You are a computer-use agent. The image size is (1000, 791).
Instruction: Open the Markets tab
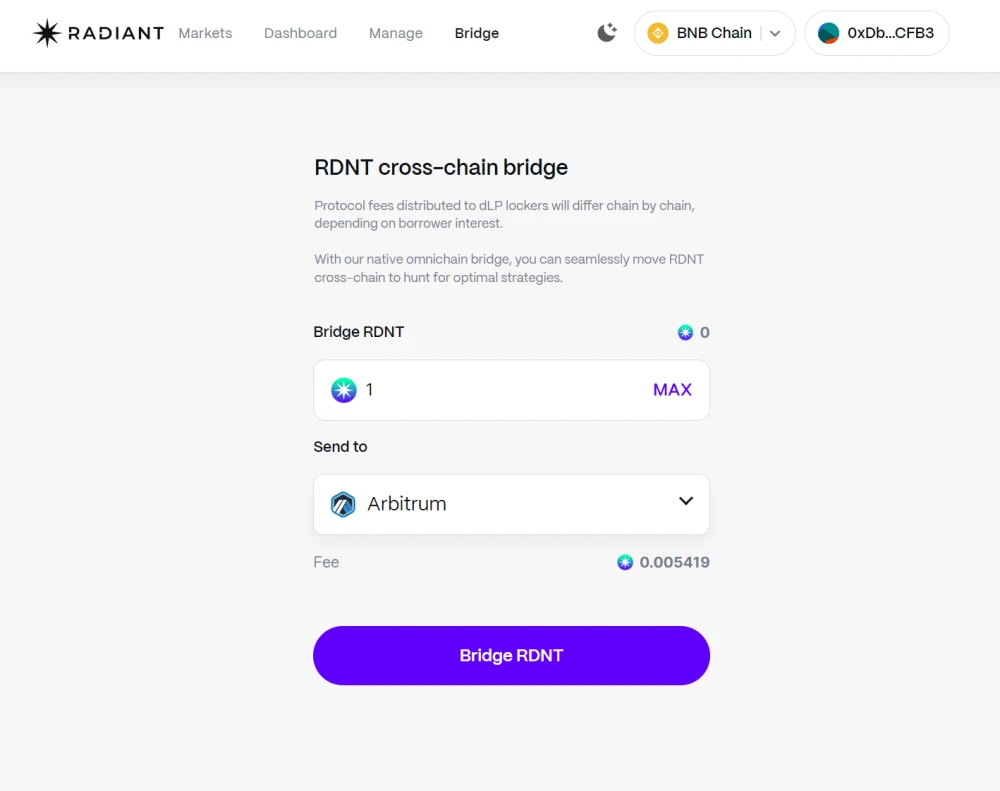click(205, 33)
